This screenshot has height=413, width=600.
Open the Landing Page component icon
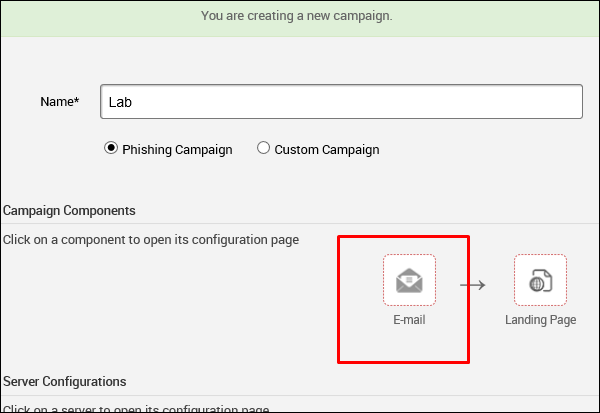[x=540, y=280]
